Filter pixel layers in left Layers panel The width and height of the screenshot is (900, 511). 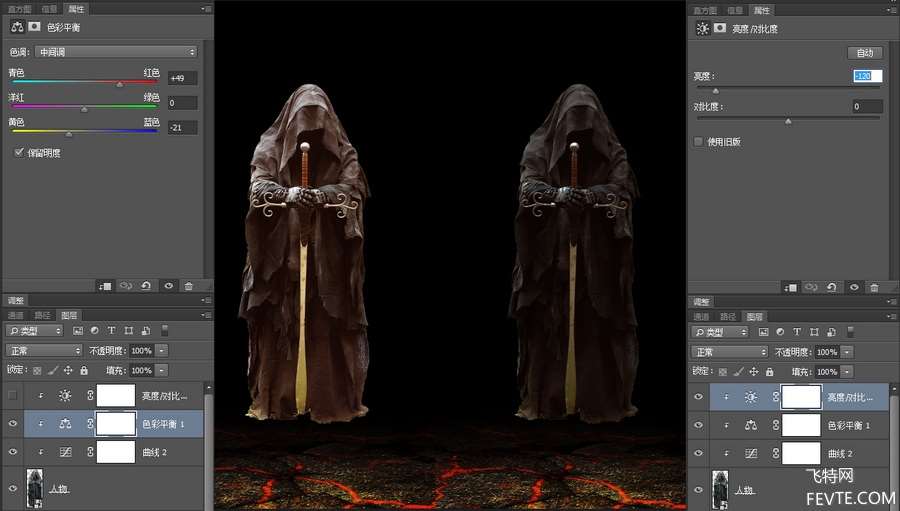[x=78, y=331]
